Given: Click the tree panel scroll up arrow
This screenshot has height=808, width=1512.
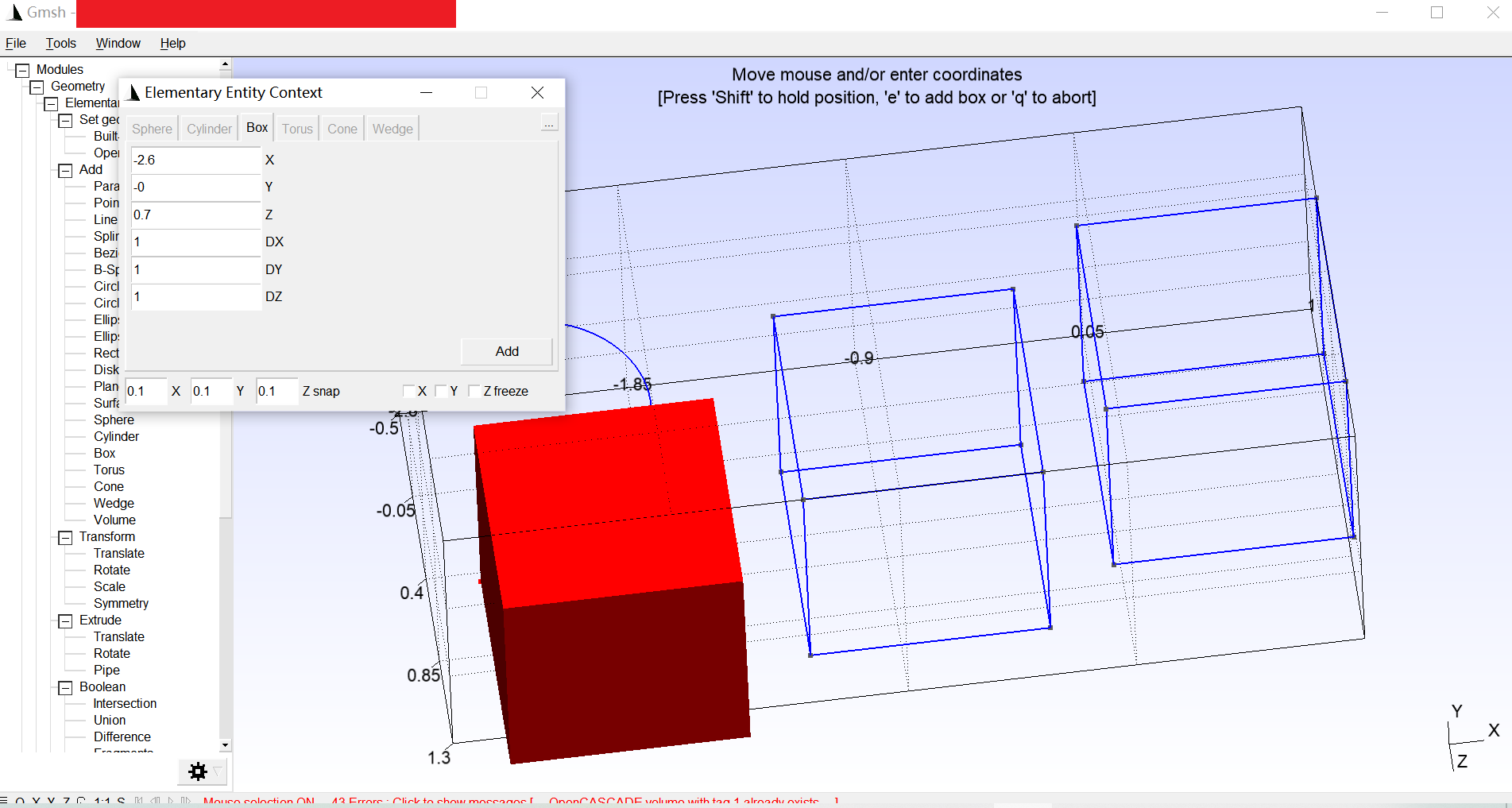Looking at the screenshot, I should pos(225,64).
